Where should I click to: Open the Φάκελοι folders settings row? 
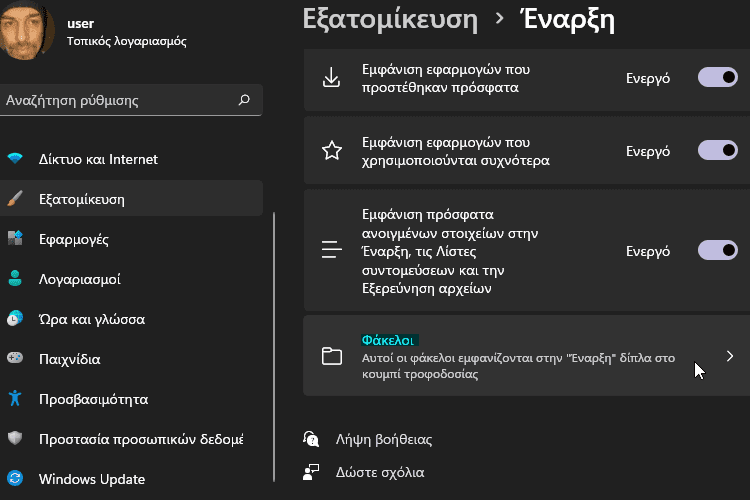click(526, 356)
